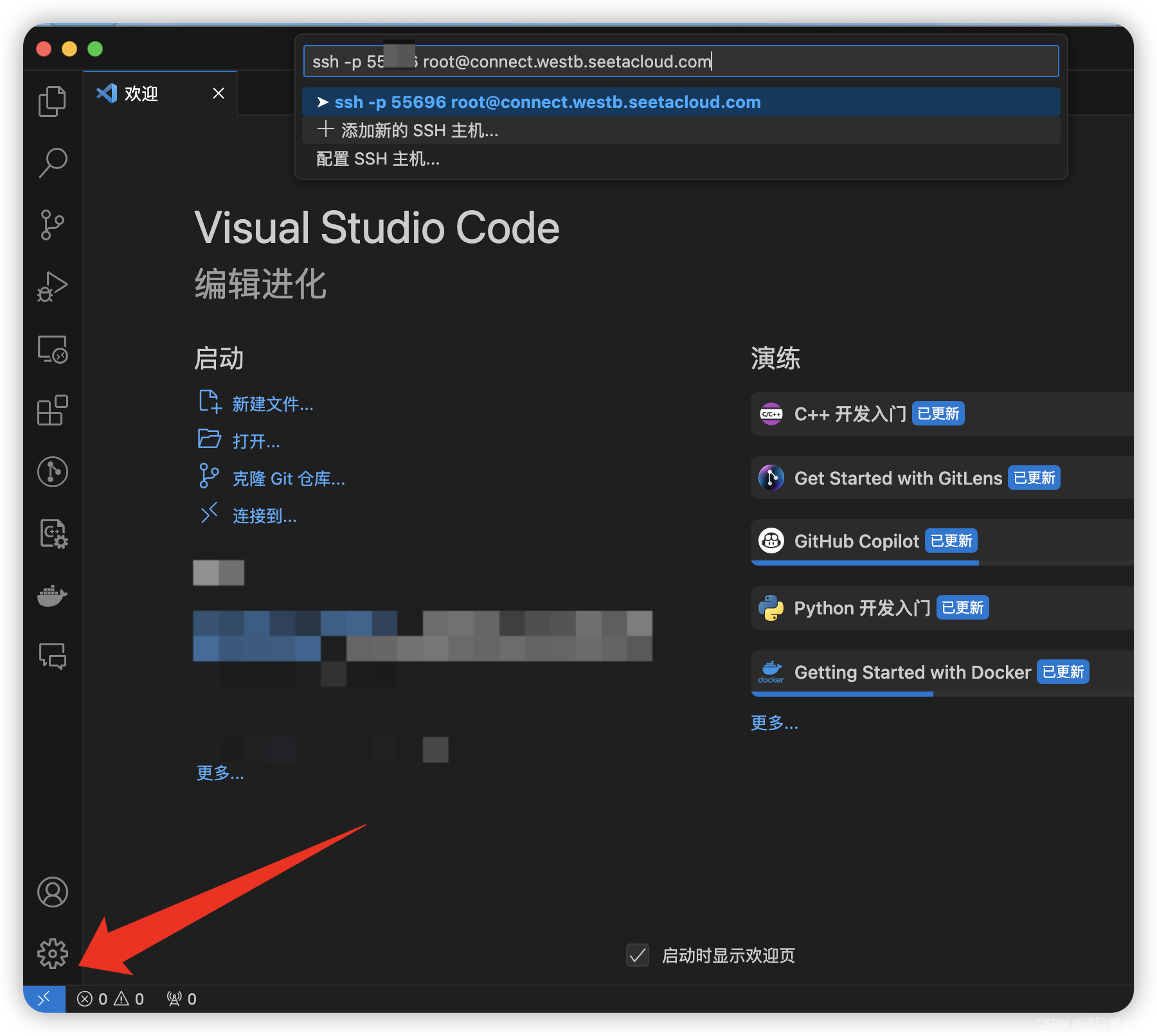Image resolution: width=1157 pixels, height=1036 pixels.
Task: Click 连接到... link
Action: coord(264,516)
